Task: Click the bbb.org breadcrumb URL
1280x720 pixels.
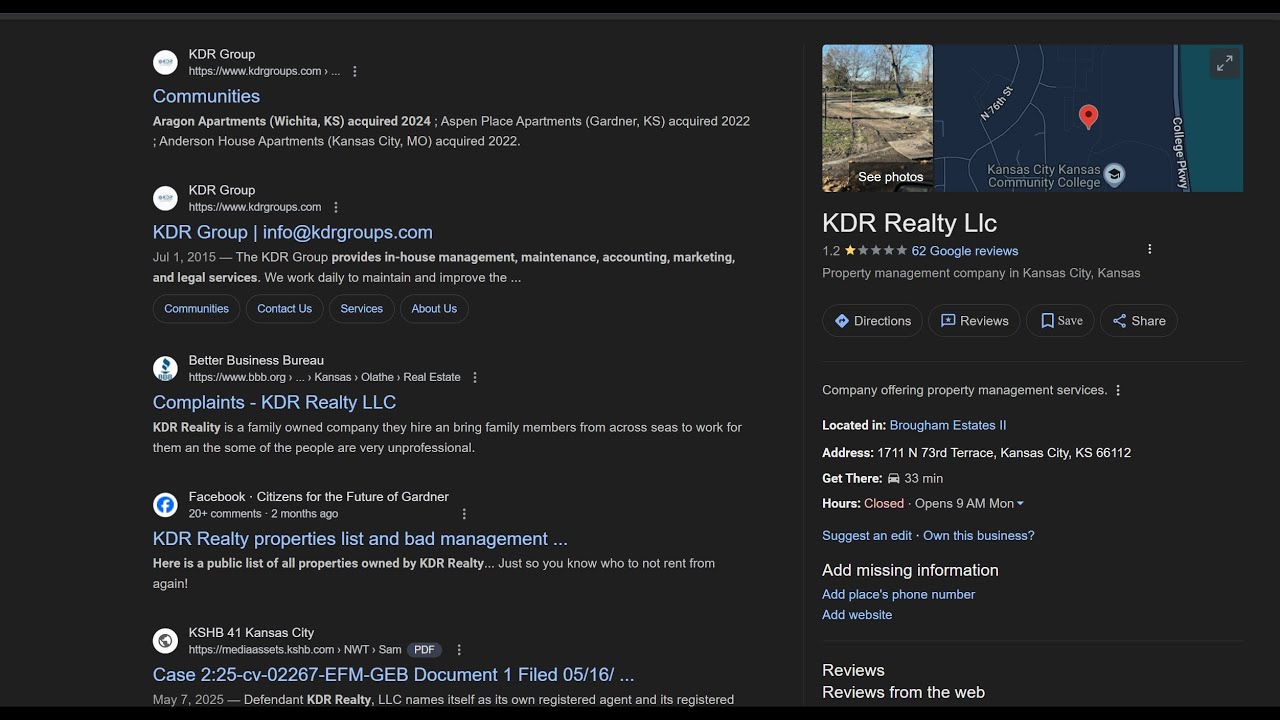Action: [325, 377]
